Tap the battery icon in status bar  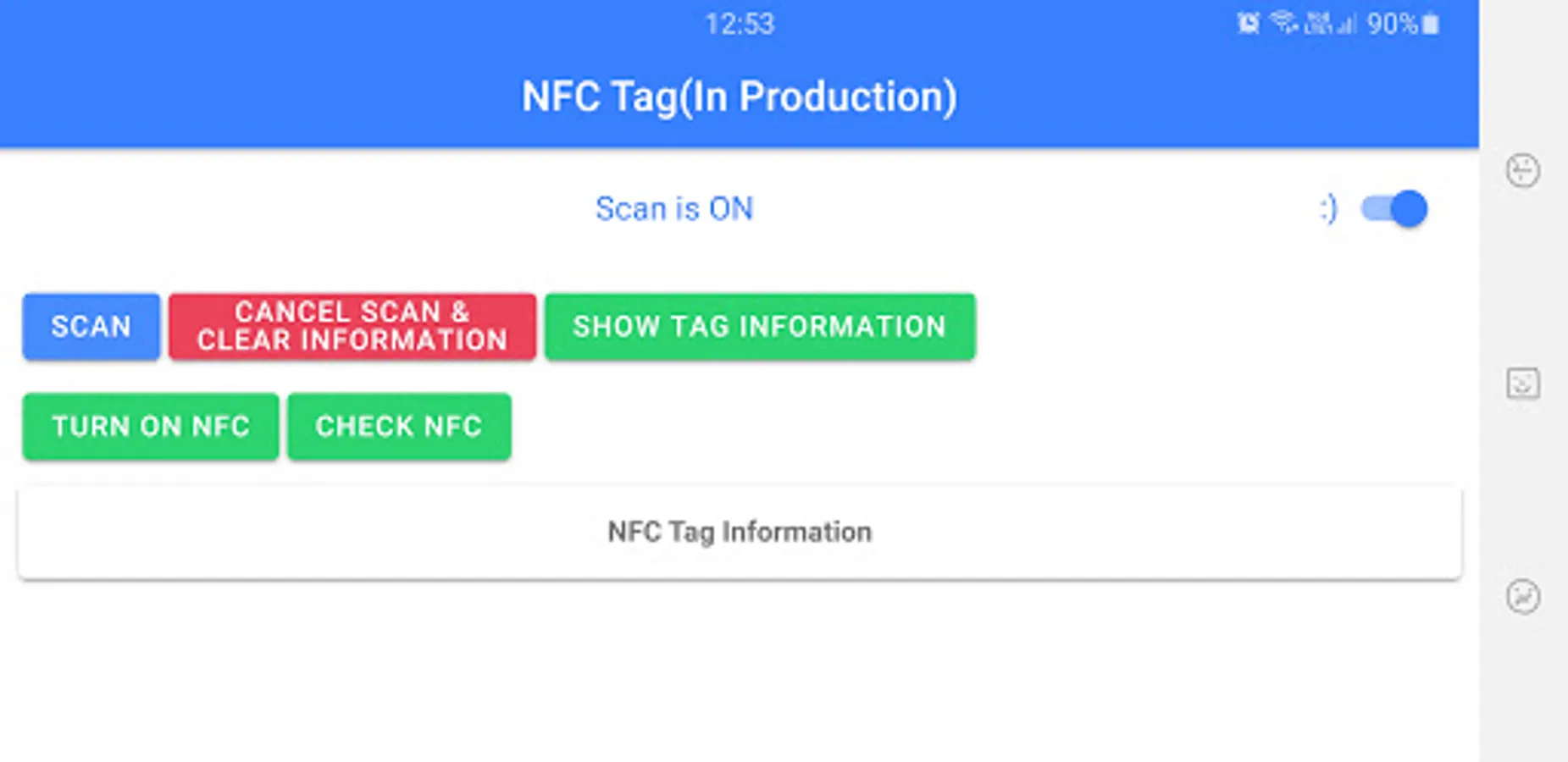1431,24
